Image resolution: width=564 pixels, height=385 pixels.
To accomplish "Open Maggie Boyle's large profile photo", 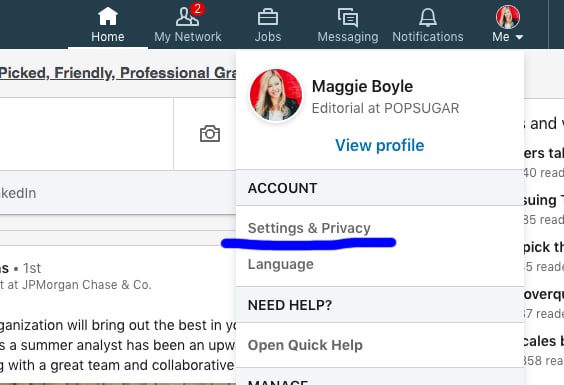I will [276, 95].
